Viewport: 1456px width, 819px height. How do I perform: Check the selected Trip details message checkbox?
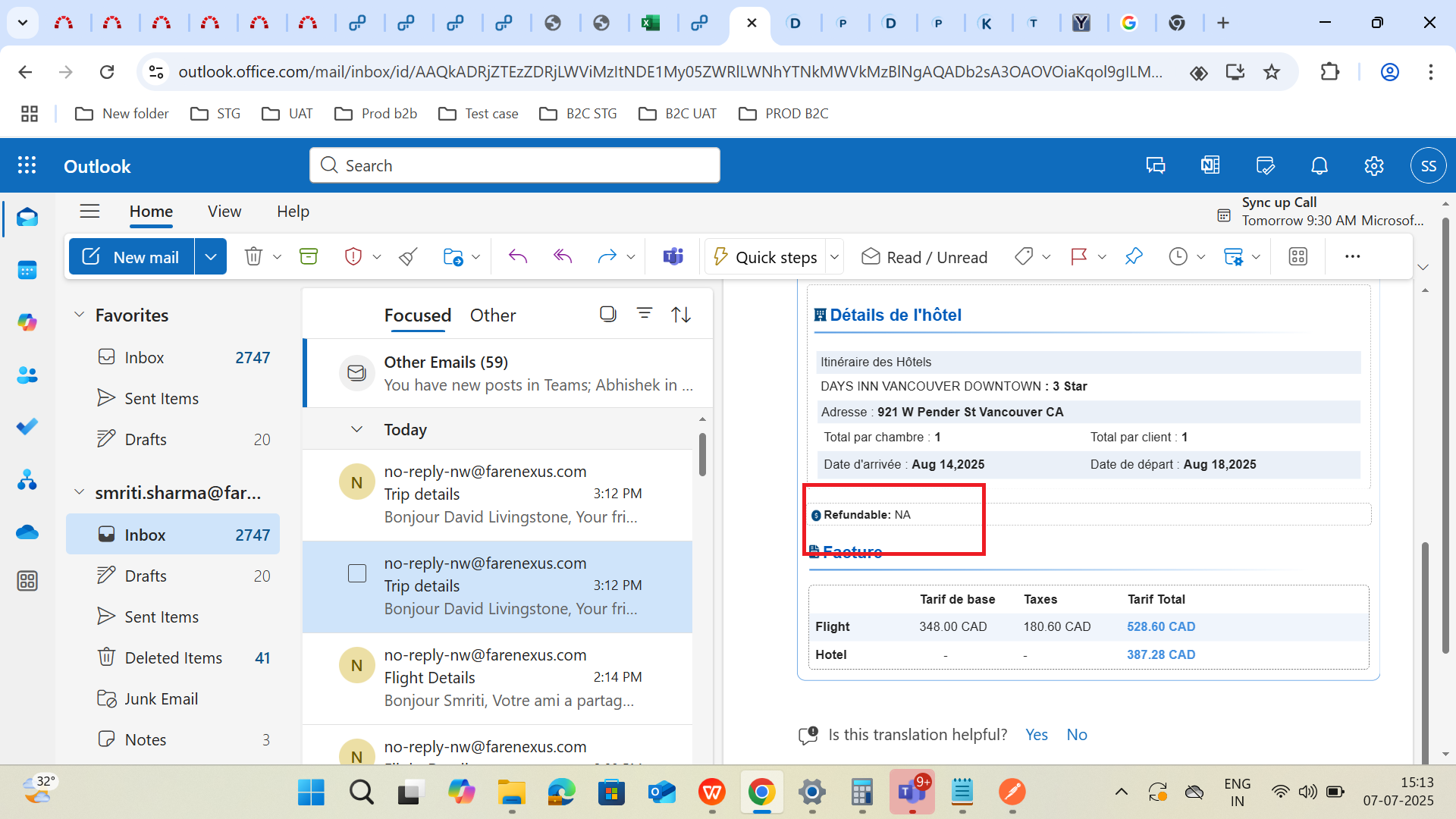point(357,573)
